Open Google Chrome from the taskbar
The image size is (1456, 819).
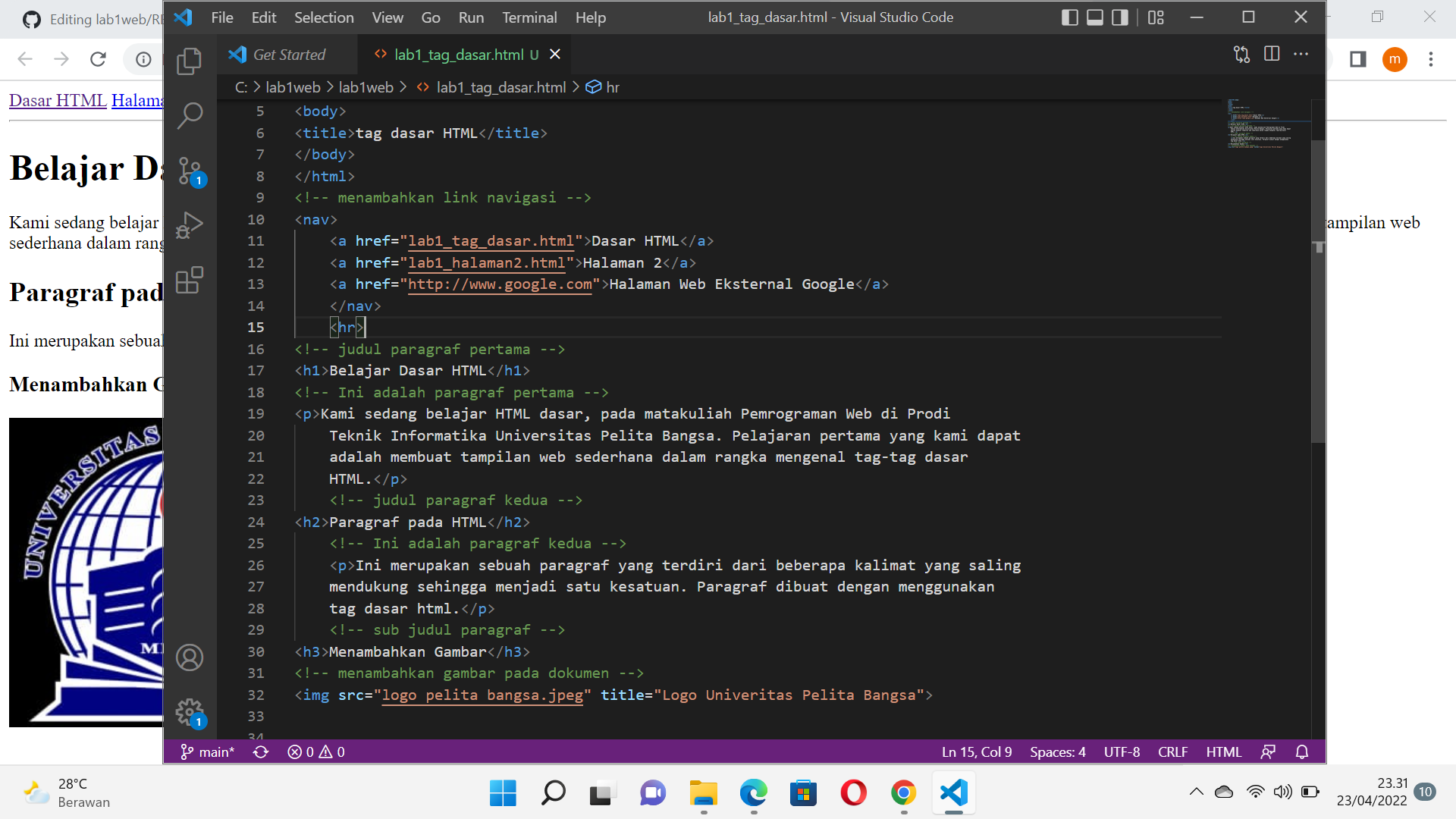[902, 792]
